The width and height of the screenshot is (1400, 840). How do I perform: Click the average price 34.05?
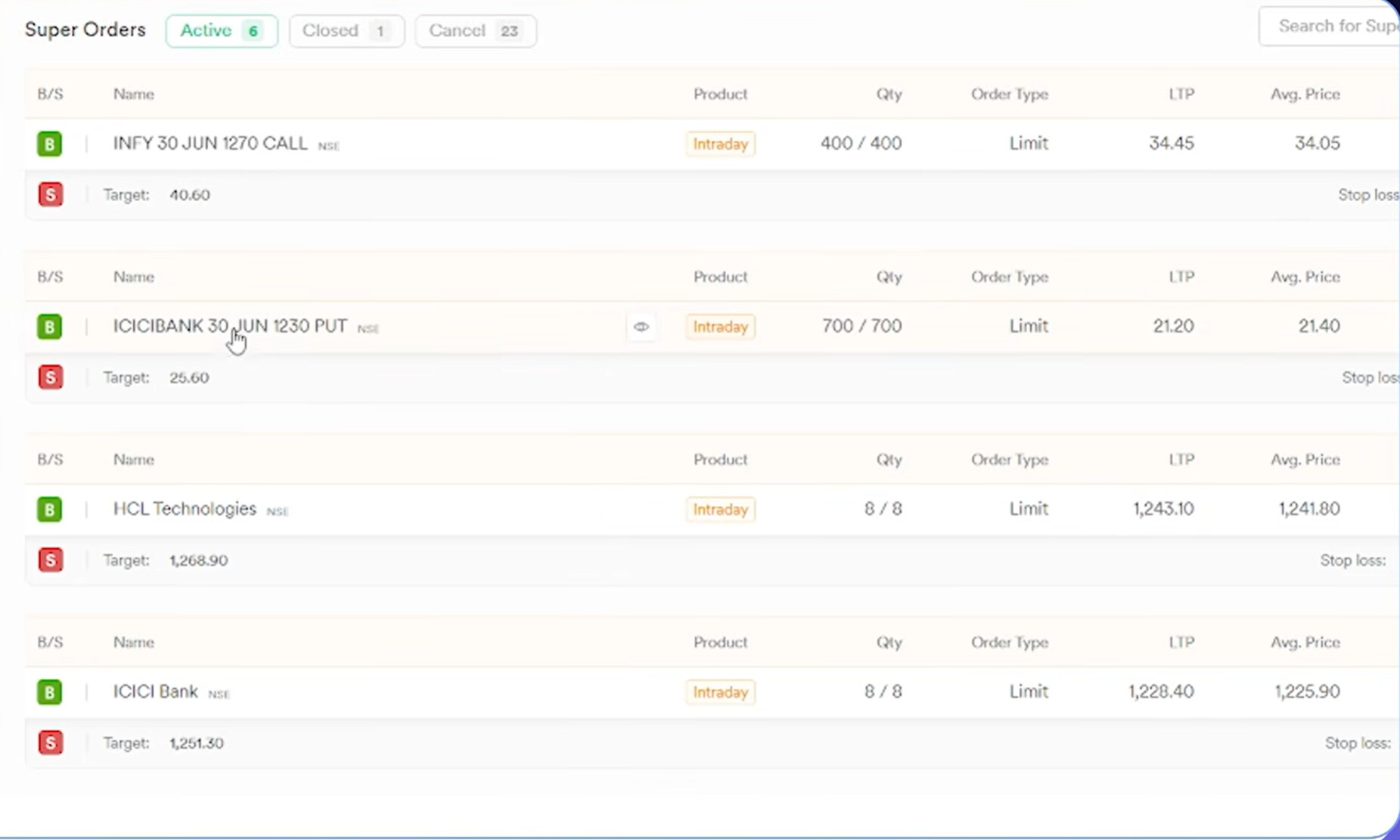[1318, 144]
